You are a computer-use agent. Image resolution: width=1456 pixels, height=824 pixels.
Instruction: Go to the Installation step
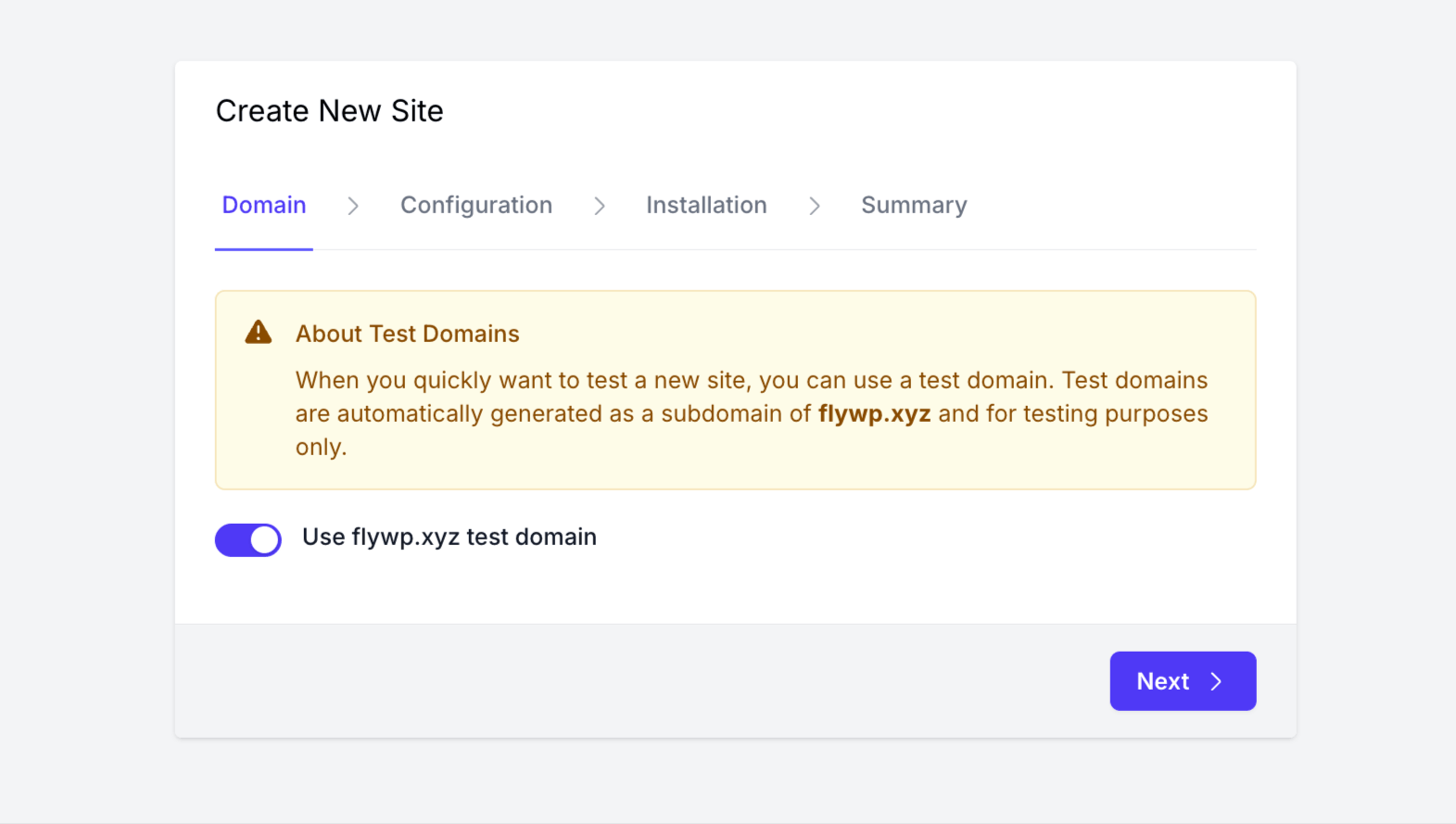pyautogui.click(x=706, y=205)
